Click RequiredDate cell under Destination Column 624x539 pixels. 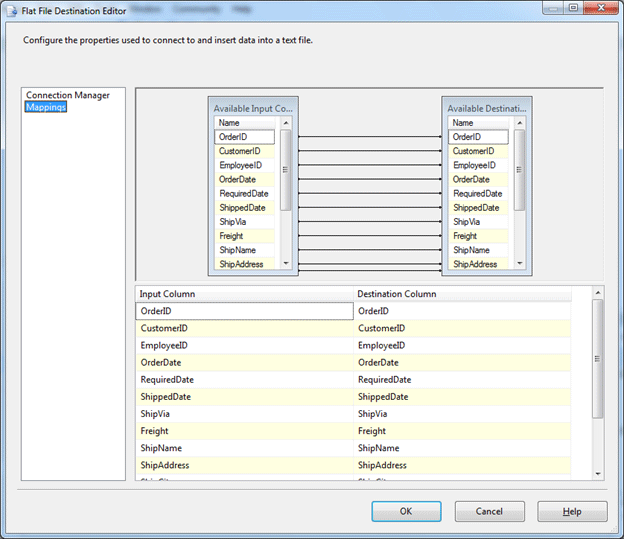[462, 379]
